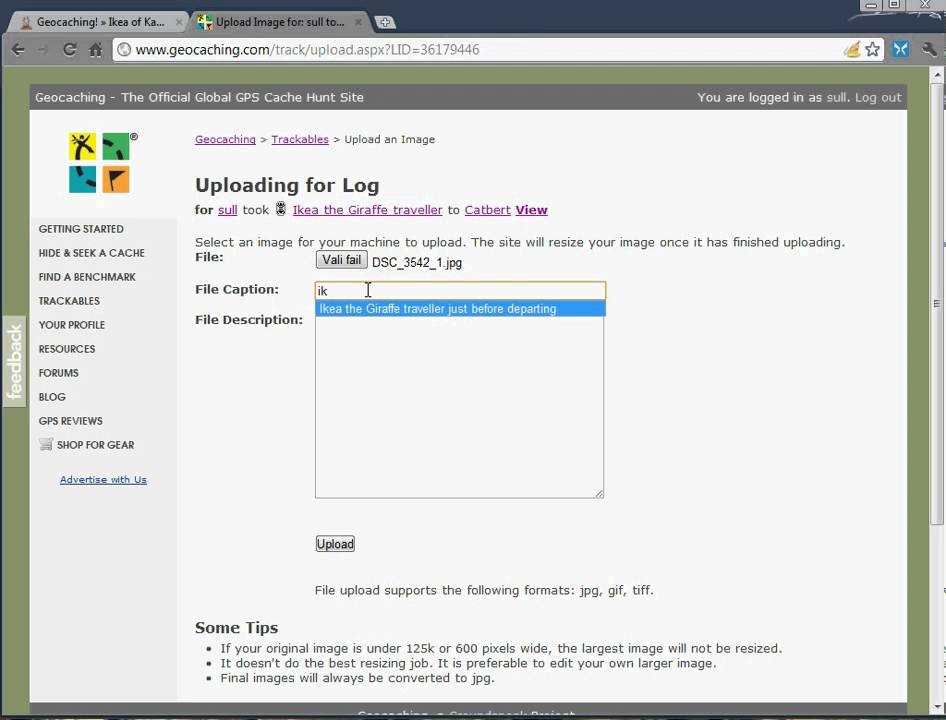Open a new tab with the plus button
The height and width of the screenshot is (720, 946).
click(384, 22)
